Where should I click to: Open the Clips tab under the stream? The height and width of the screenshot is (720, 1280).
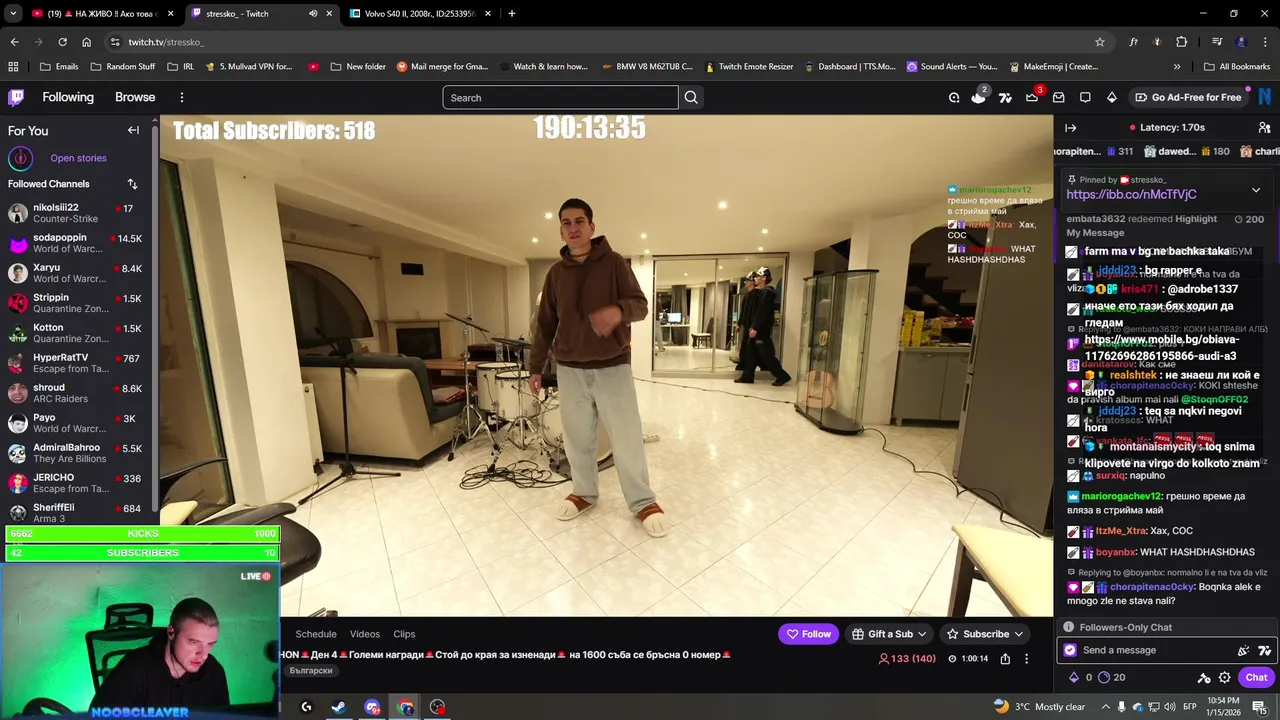404,634
